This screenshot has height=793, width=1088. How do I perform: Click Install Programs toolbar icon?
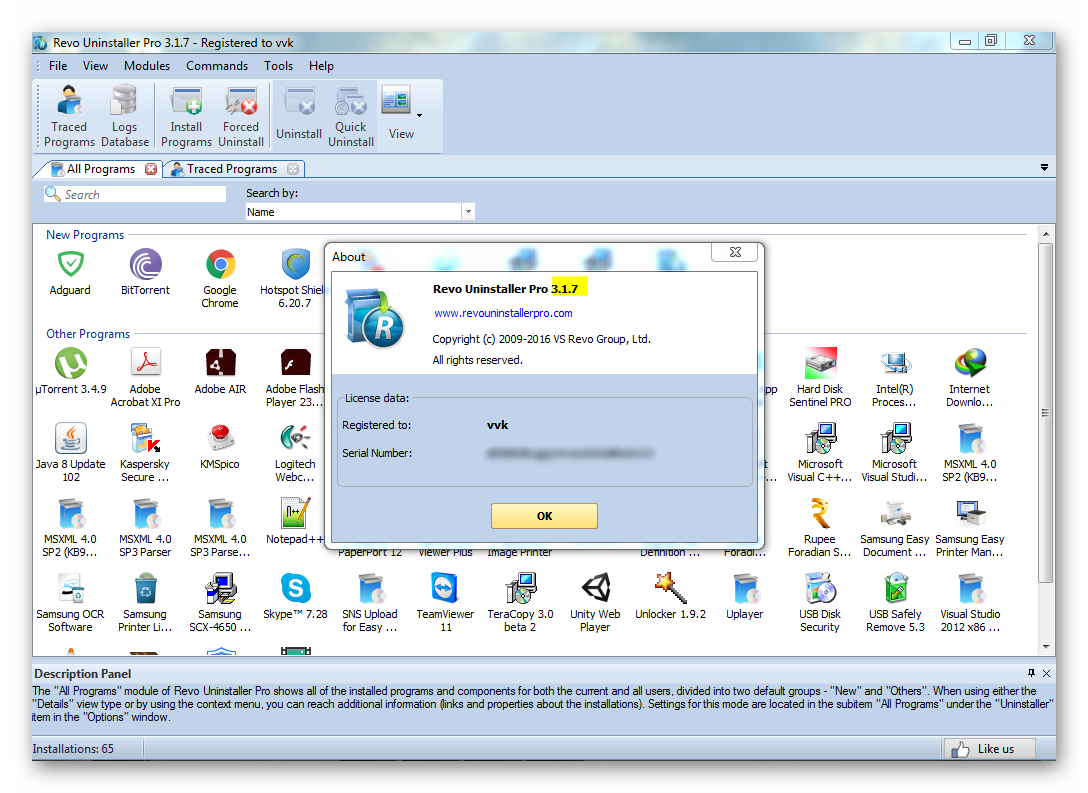coord(186,116)
